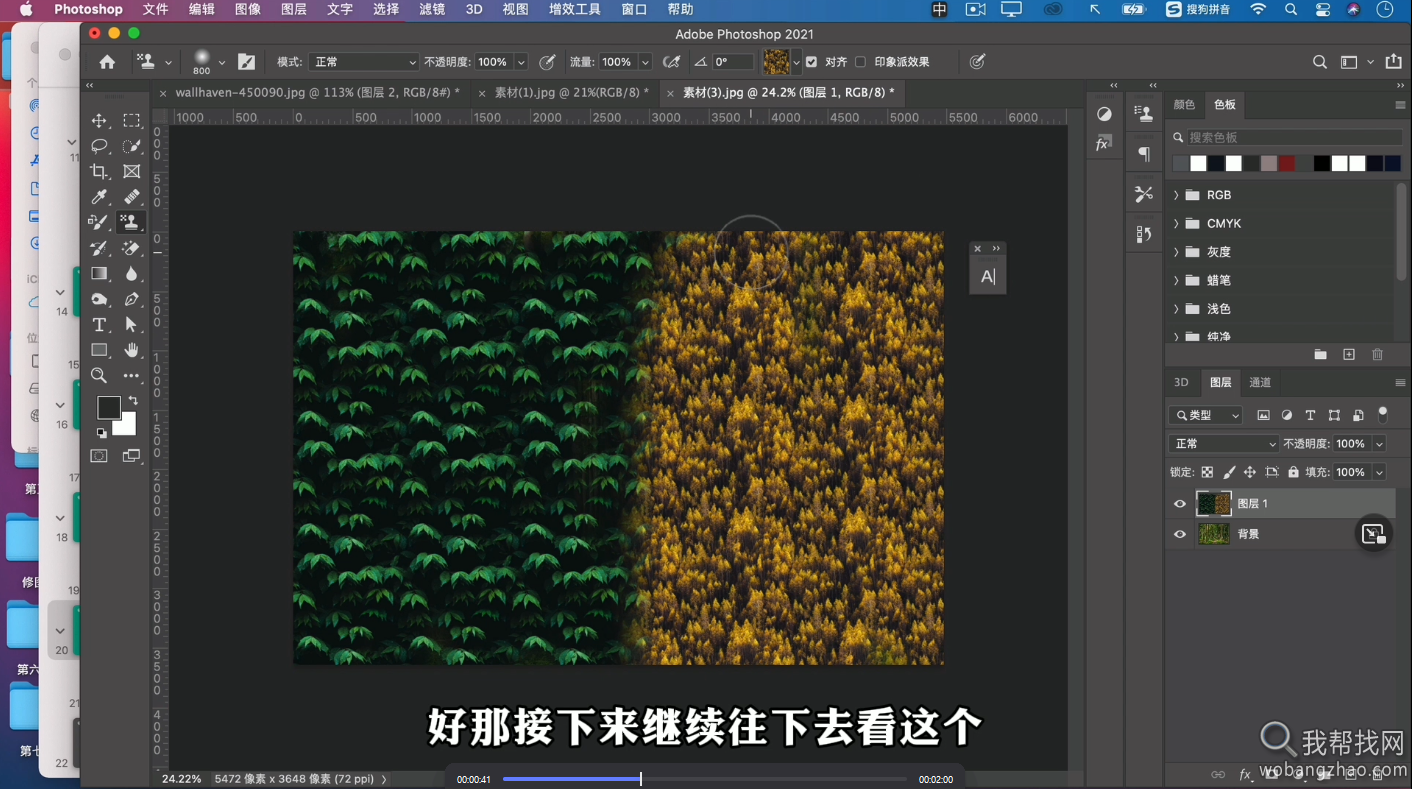
Task: Enable the 印象派效果 checkbox
Action: pyautogui.click(x=860, y=62)
